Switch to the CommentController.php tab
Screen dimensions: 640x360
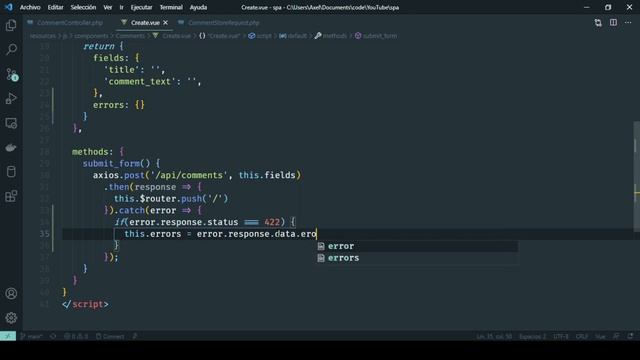65,23
